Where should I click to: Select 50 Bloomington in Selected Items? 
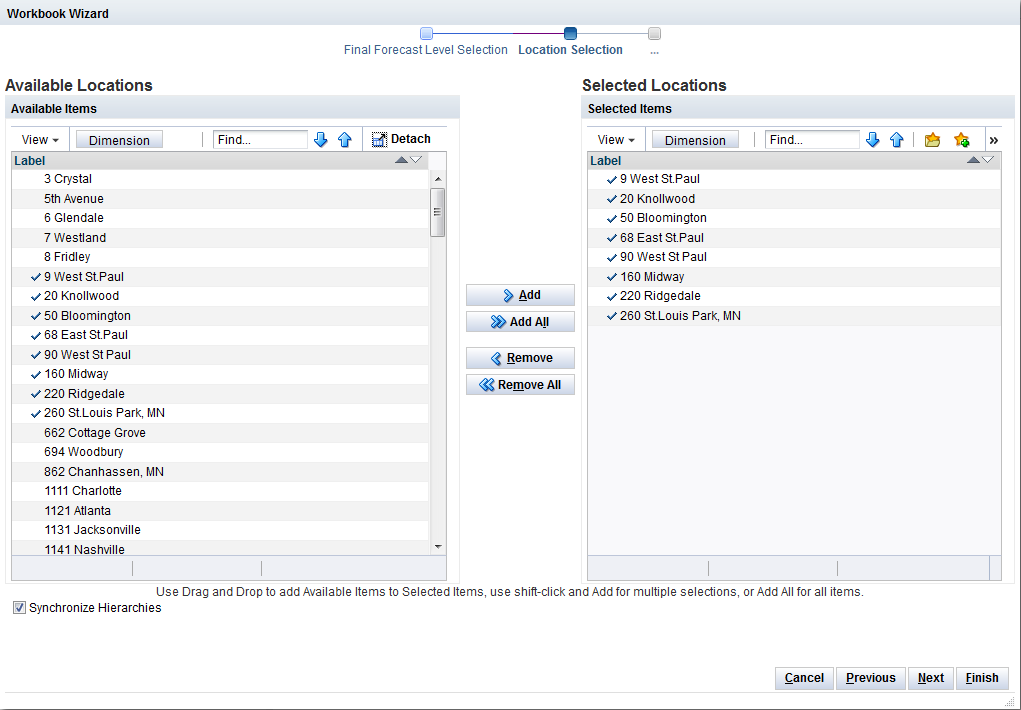pyautogui.click(x=794, y=218)
